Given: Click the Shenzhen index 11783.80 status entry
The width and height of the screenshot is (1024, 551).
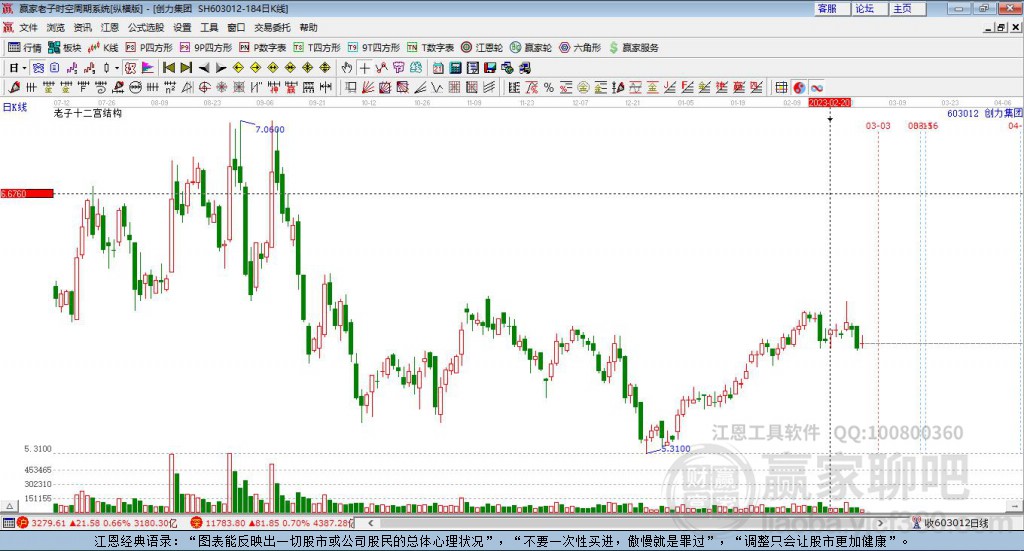Looking at the screenshot, I should (272, 523).
